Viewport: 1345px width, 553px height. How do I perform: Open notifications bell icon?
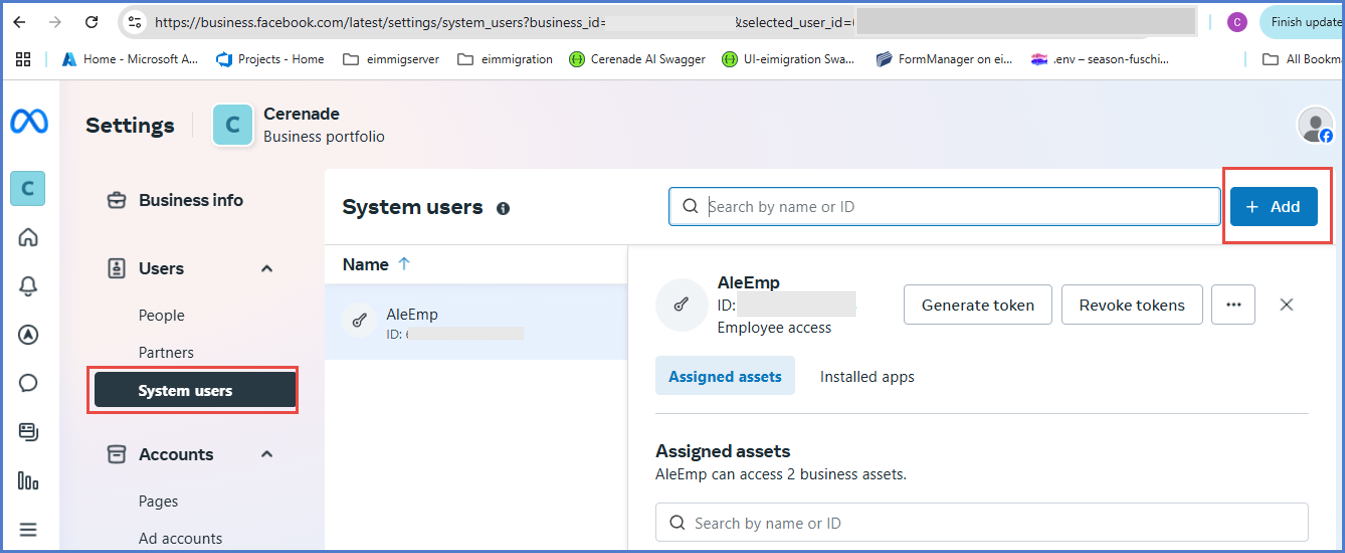29,287
